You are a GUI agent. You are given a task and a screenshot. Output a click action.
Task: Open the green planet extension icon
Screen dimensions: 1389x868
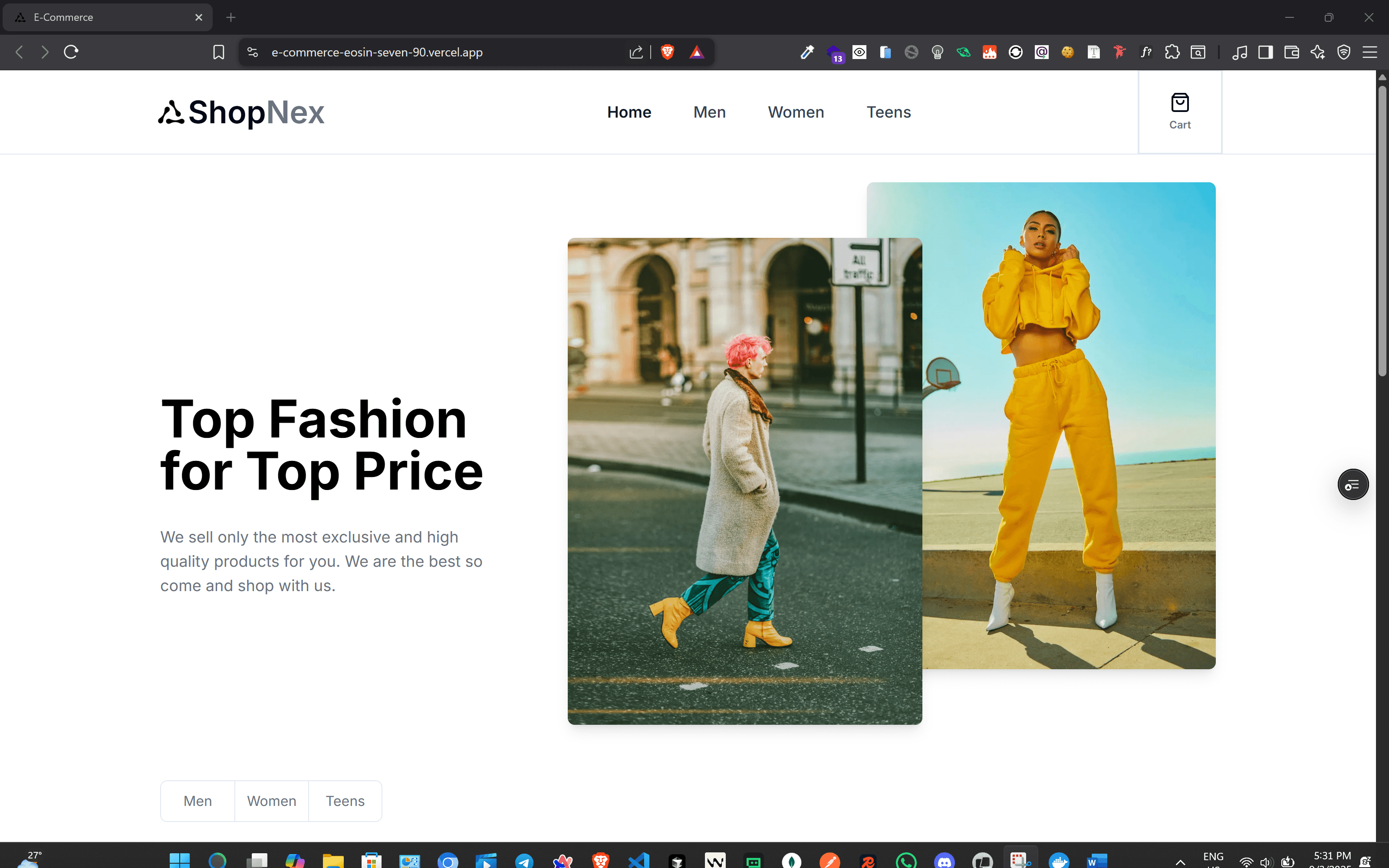(x=963, y=52)
